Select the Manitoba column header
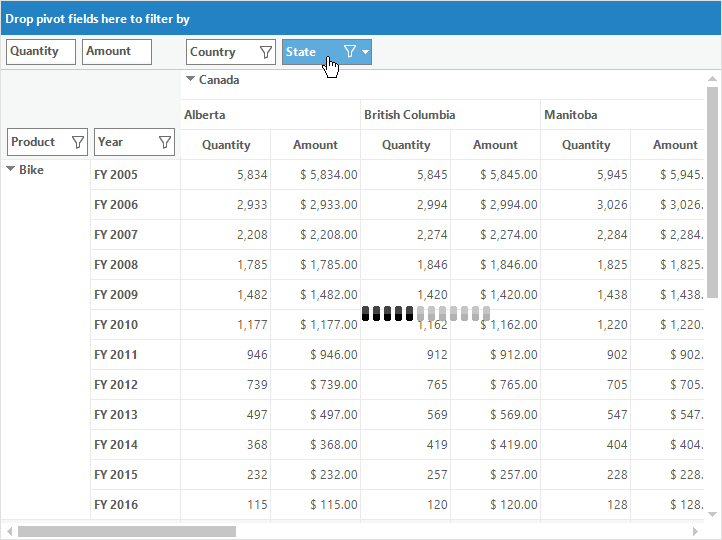722x540 pixels. 623,115
